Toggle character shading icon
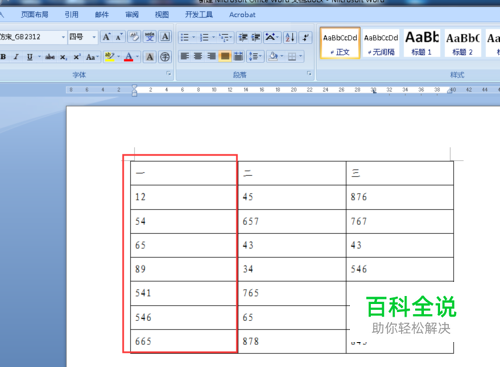The image size is (500, 367). pyautogui.click(x=150, y=57)
